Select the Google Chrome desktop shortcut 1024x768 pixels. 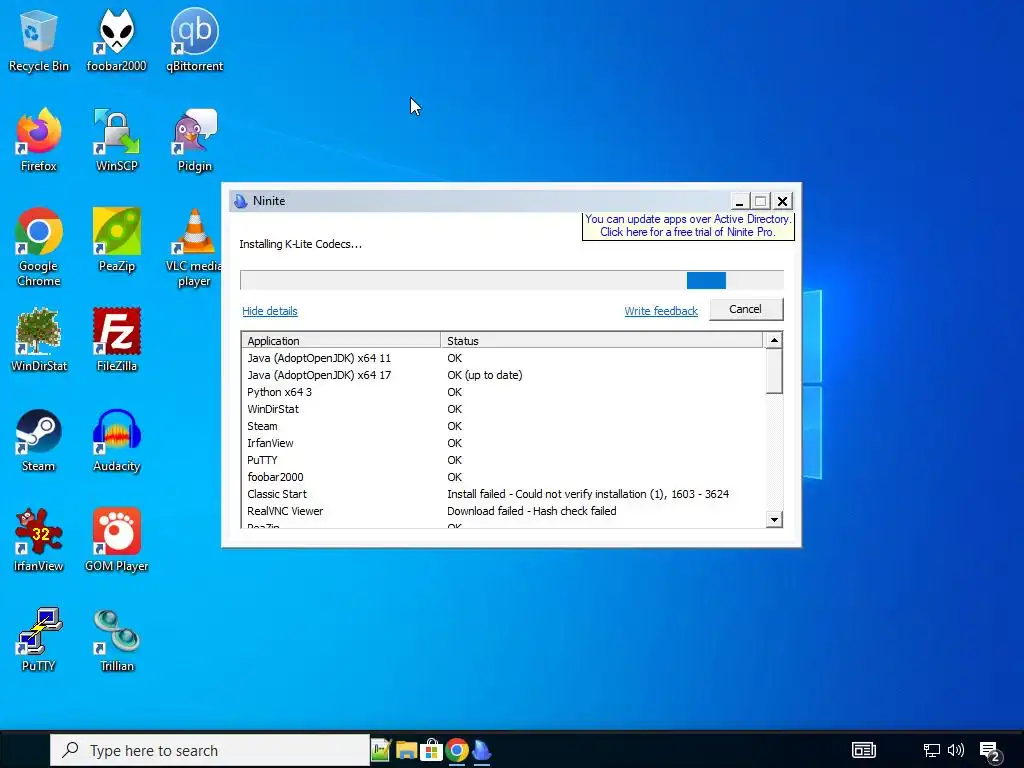pos(39,248)
